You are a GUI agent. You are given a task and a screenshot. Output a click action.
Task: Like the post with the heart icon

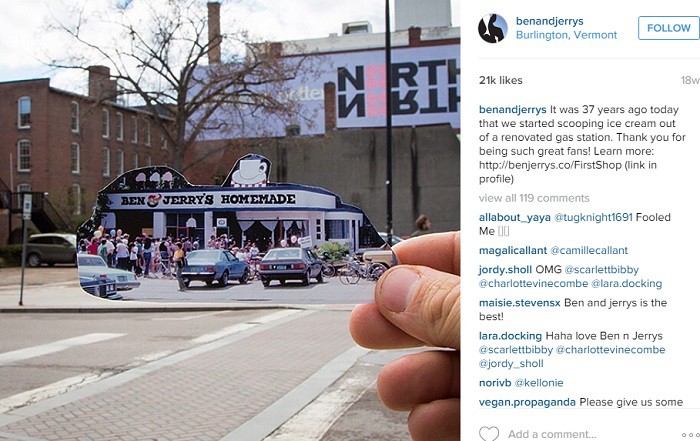point(489,434)
